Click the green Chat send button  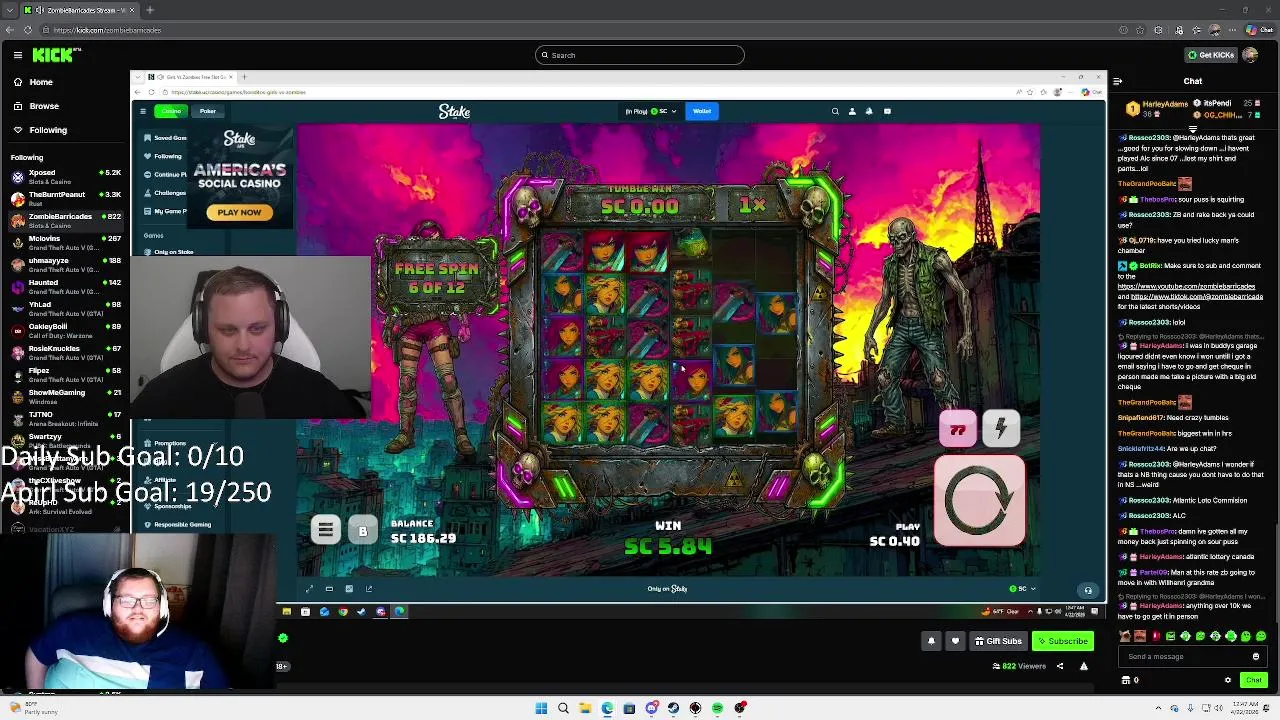(1253, 680)
